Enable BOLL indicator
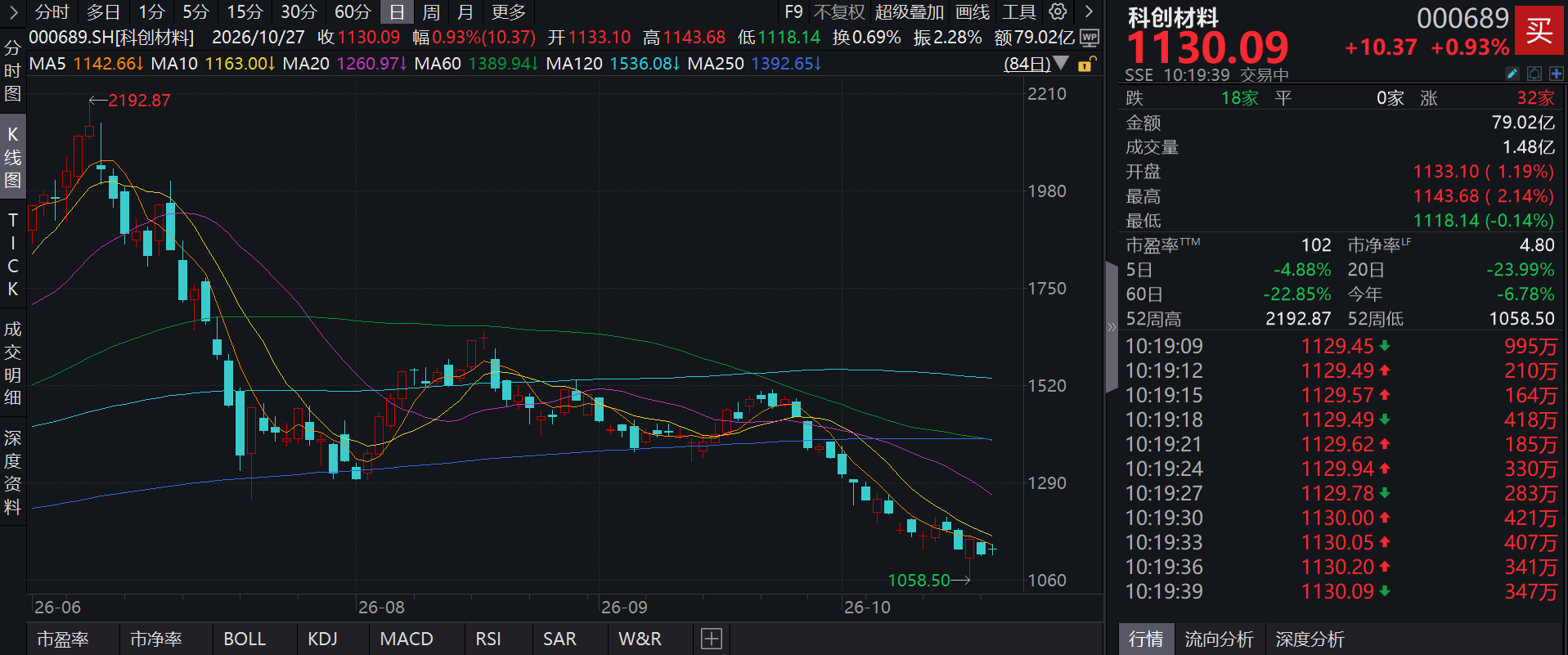The image size is (1568, 655). [x=245, y=639]
